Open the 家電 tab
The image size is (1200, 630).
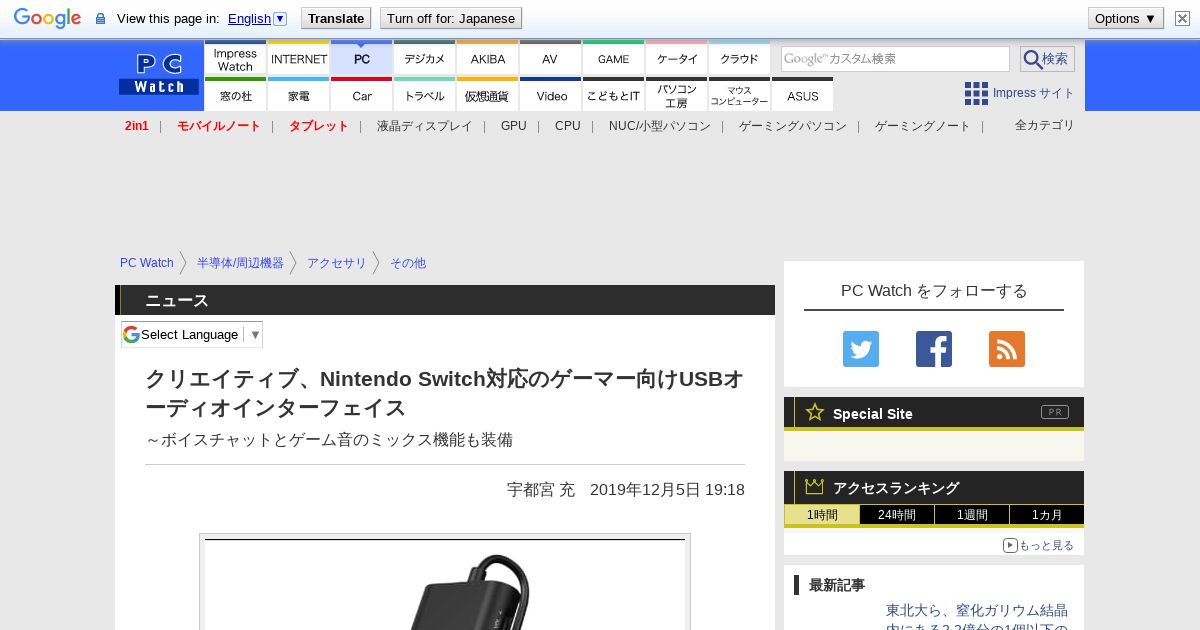coord(298,95)
